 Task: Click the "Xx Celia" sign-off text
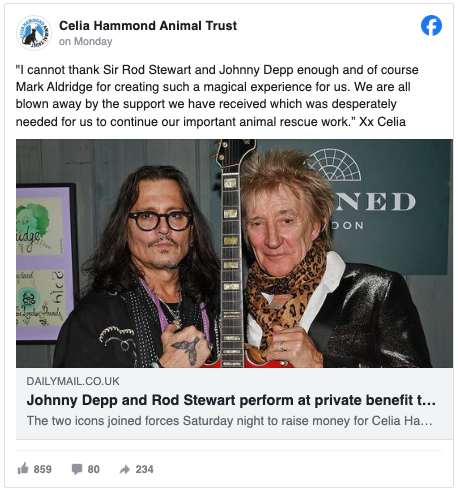coord(382,122)
